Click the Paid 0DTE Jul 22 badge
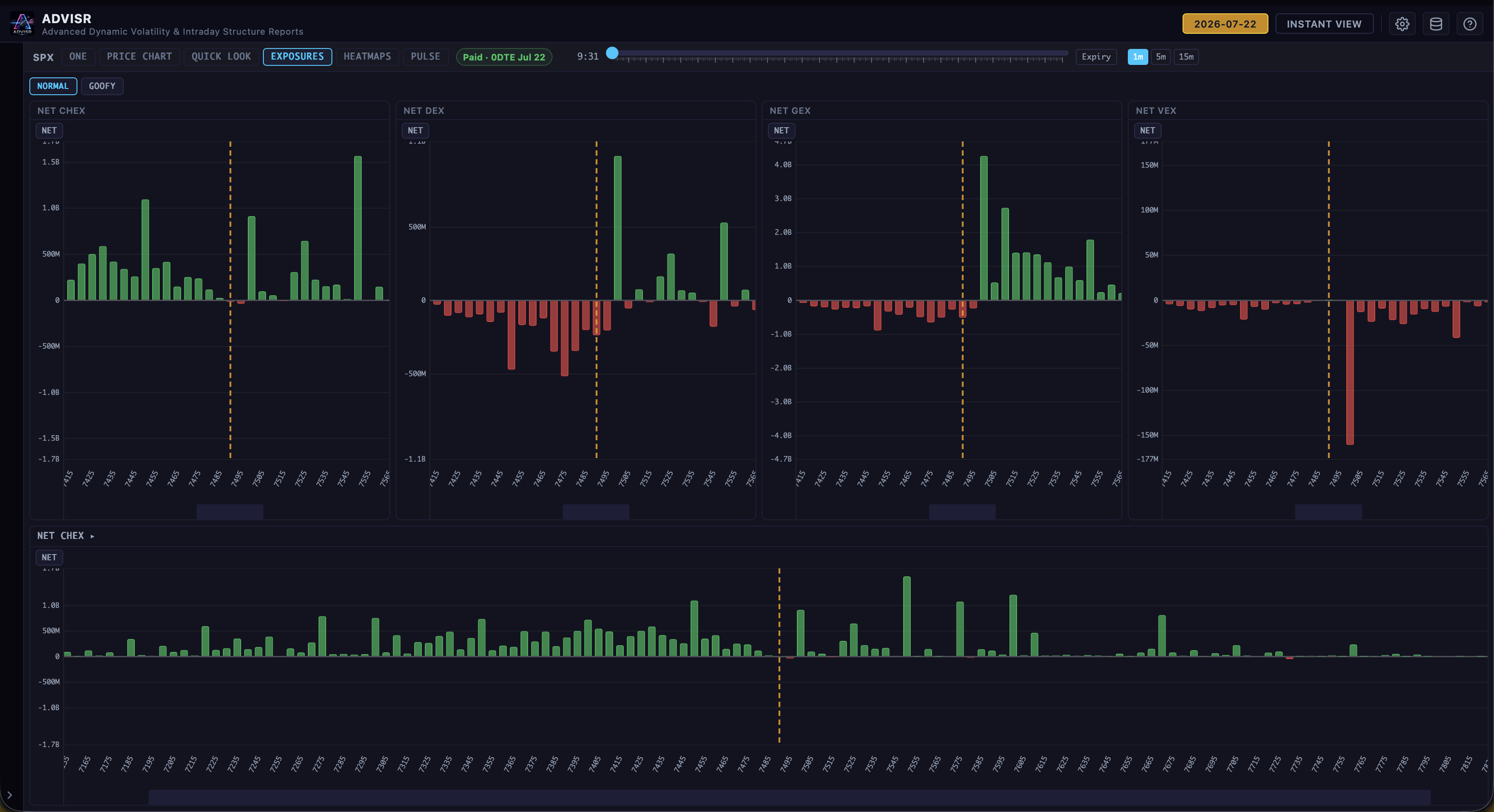The image size is (1494, 812). pyautogui.click(x=504, y=57)
